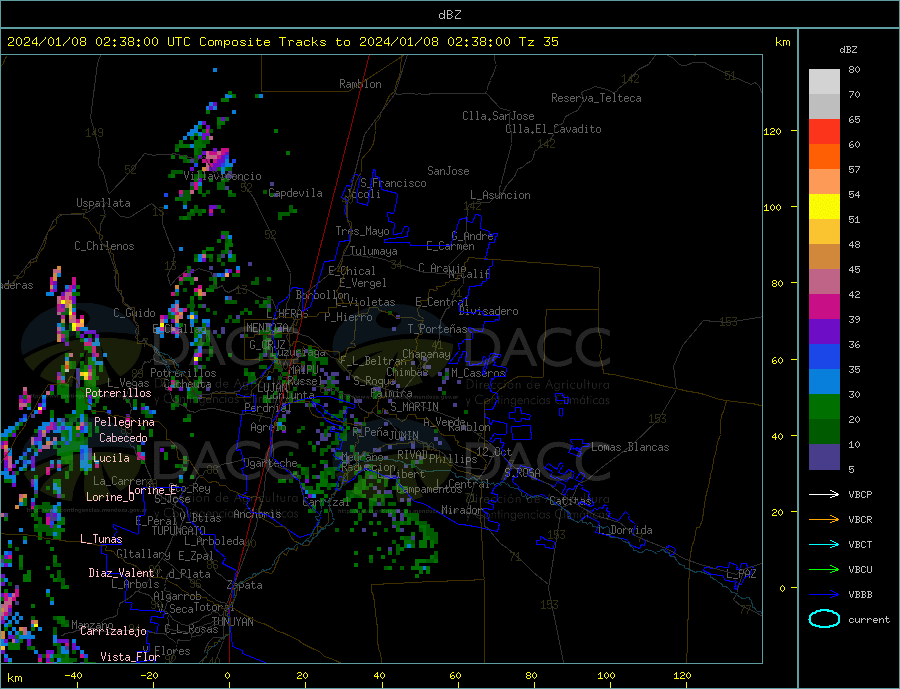Pick the light gray 70-80 dBZ swatch
This screenshot has height=689, width=900.
(824, 82)
